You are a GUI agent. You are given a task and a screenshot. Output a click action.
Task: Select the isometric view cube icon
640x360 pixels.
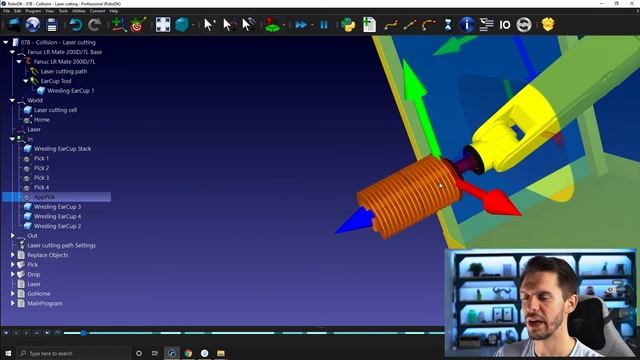tap(182, 25)
